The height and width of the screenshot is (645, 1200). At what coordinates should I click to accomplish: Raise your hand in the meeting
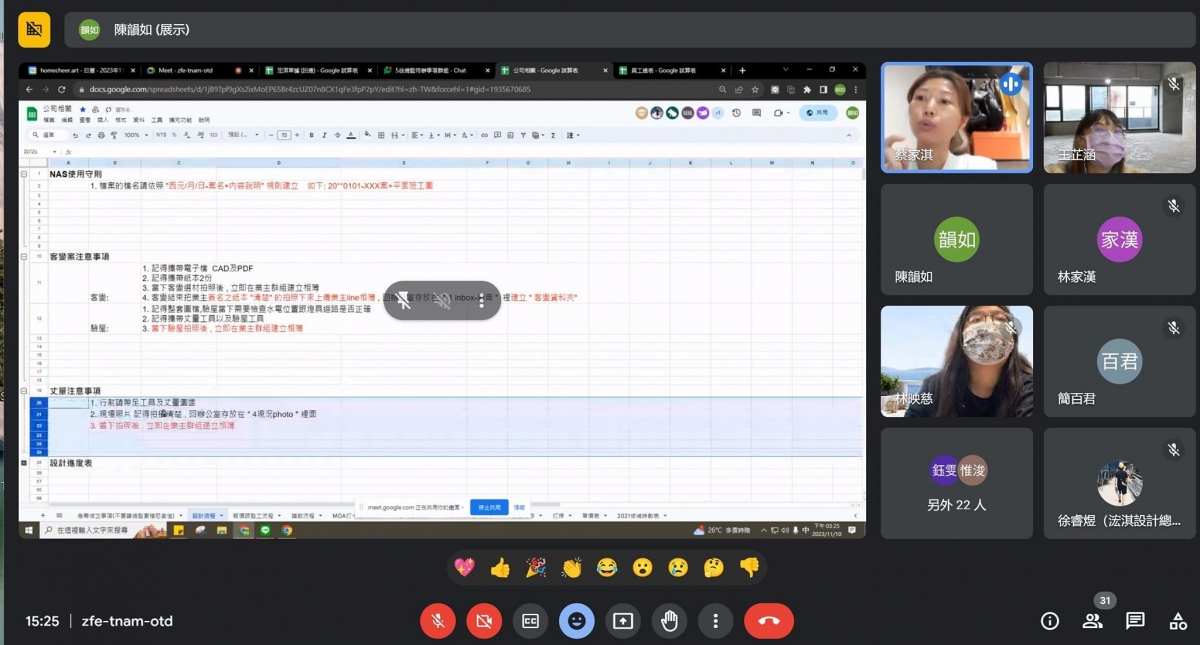click(x=669, y=621)
